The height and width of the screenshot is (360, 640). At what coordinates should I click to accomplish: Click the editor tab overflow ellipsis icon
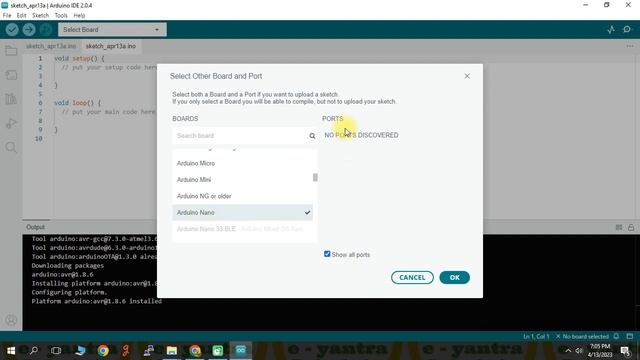pos(630,46)
